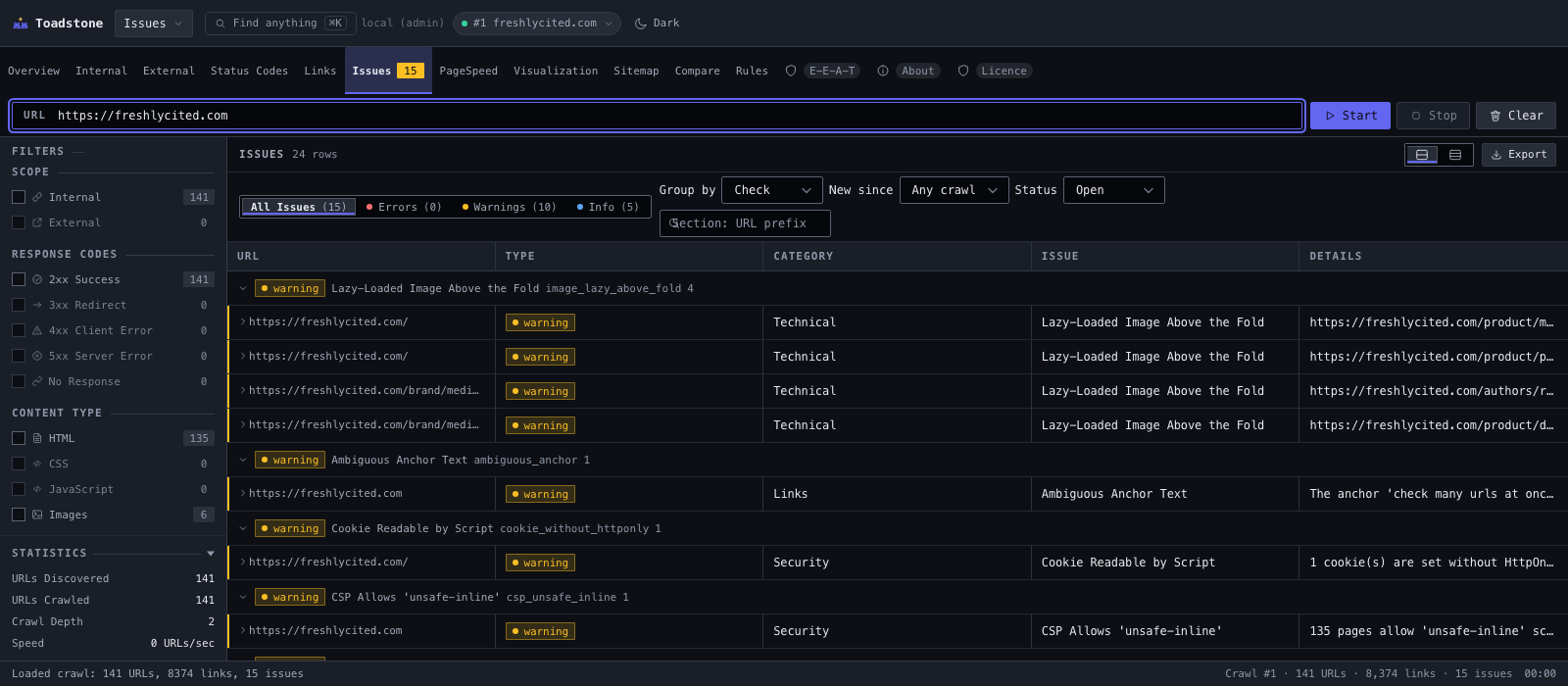Click the arrow icon next to 3xx Redirect
Viewport: 1568px width, 686px height.
click(37, 305)
